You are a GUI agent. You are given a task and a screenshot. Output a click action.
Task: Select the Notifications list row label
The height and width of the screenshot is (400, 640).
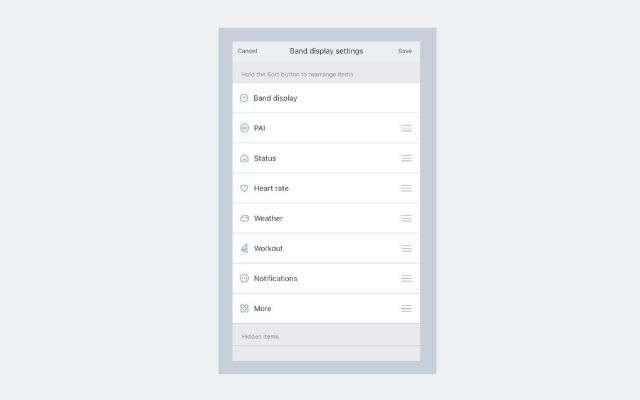tap(276, 278)
